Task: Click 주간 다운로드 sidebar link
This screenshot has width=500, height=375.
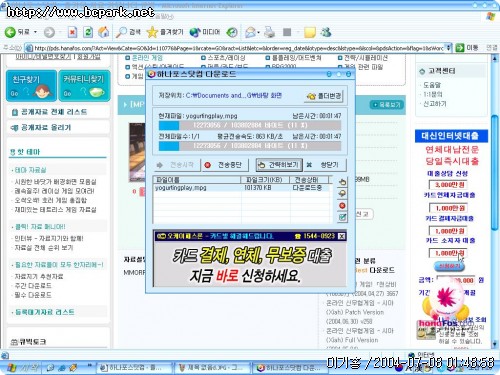Action: coord(33,286)
